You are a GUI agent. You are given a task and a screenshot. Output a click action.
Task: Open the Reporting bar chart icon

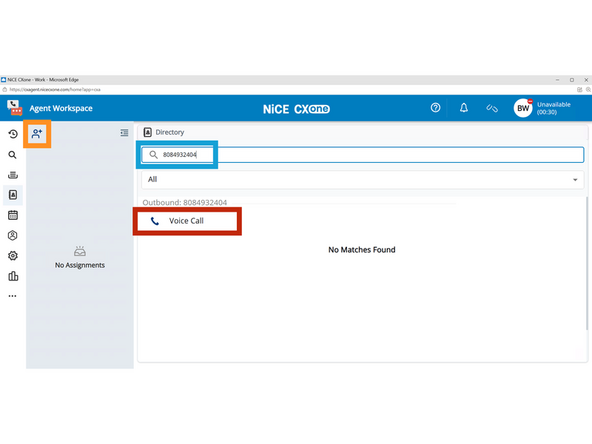[13, 276]
